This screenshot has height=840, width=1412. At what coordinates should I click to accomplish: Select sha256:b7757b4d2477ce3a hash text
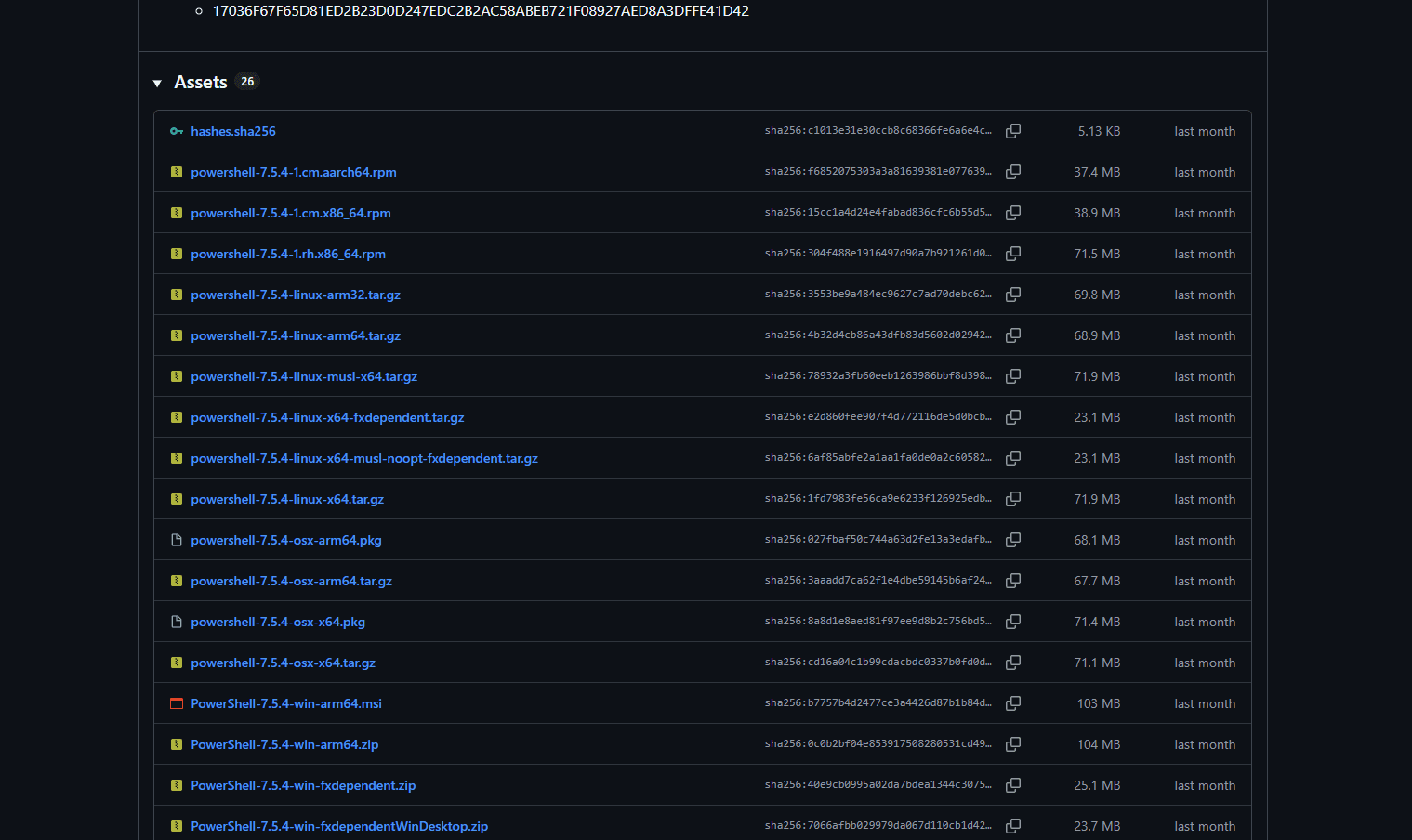coord(878,703)
